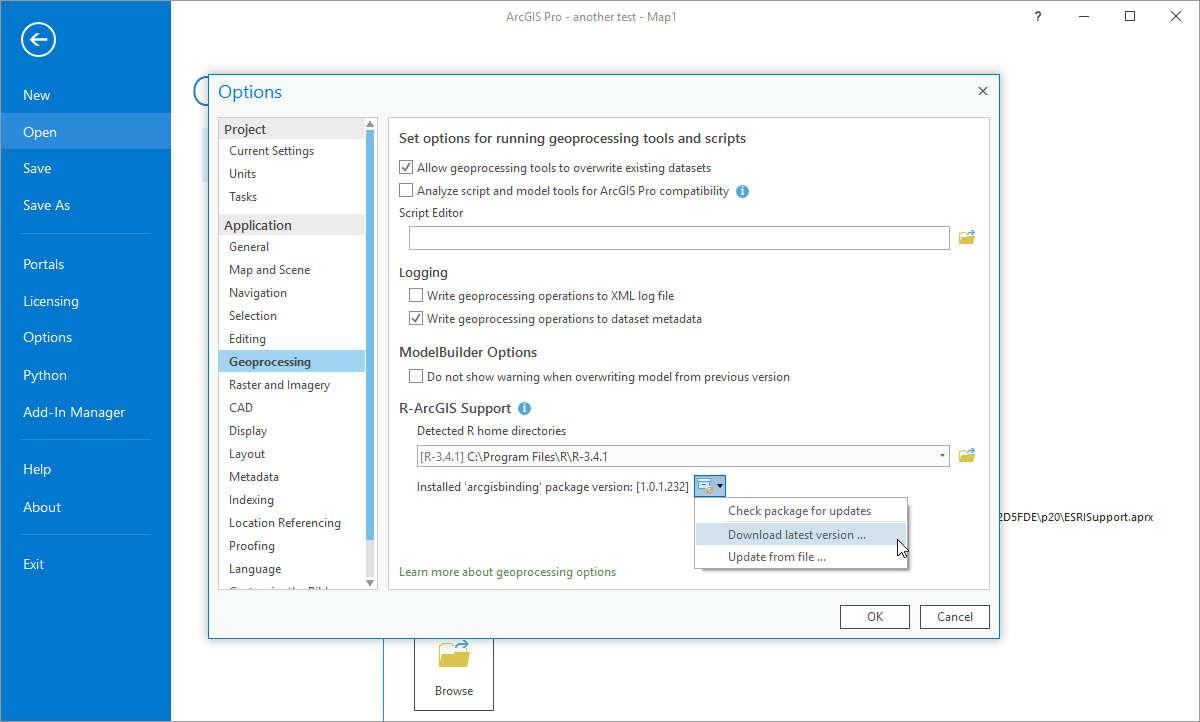Close the Options dialog with X
This screenshot has height=722, width=1200.
pyautogui.click(x=983, y=91)
